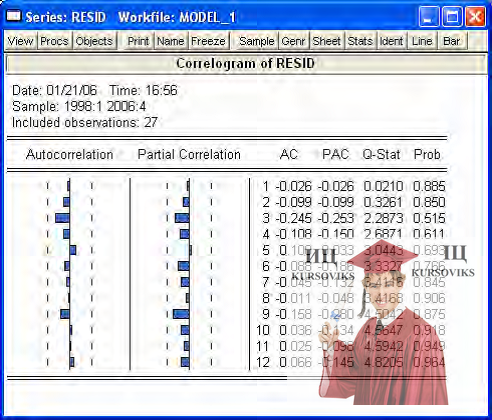Show the Stats view
The height and width of the screenshot is (420, 492).
tap(360, 41)
